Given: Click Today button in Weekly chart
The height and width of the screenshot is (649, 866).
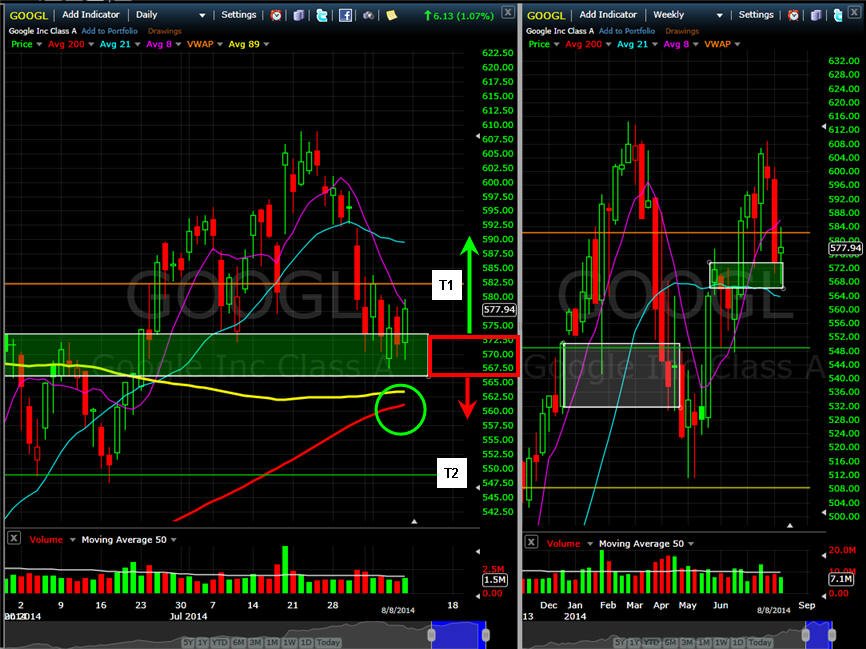Looking at the screenshot, I should pos(760,643).
